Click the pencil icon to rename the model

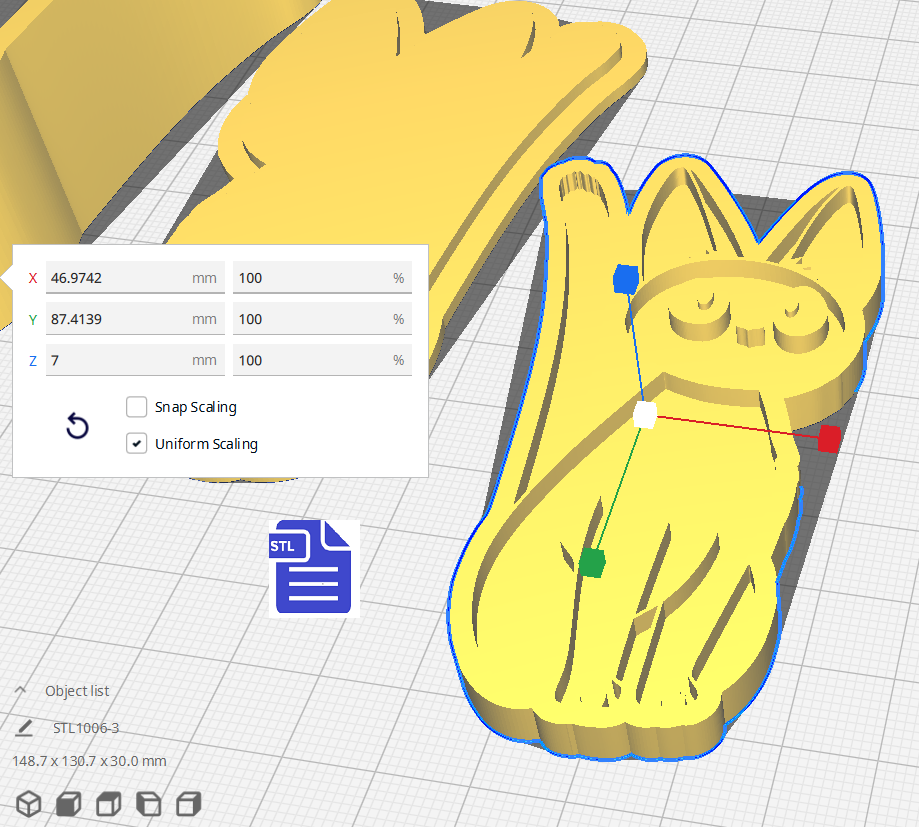tap(24, 728)
